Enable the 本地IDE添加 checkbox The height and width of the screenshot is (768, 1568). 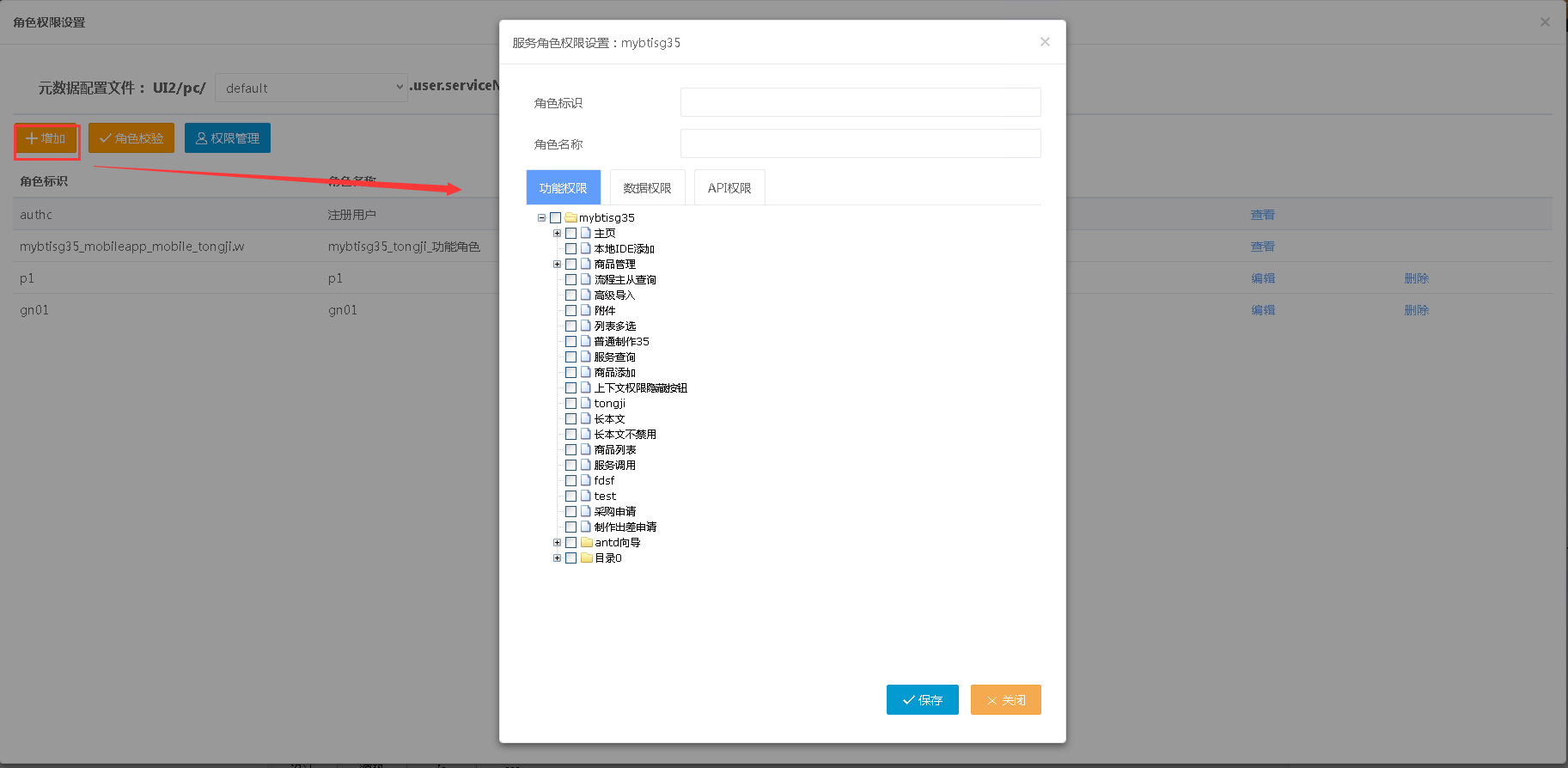pyautogui.click(x=570, y=249)
